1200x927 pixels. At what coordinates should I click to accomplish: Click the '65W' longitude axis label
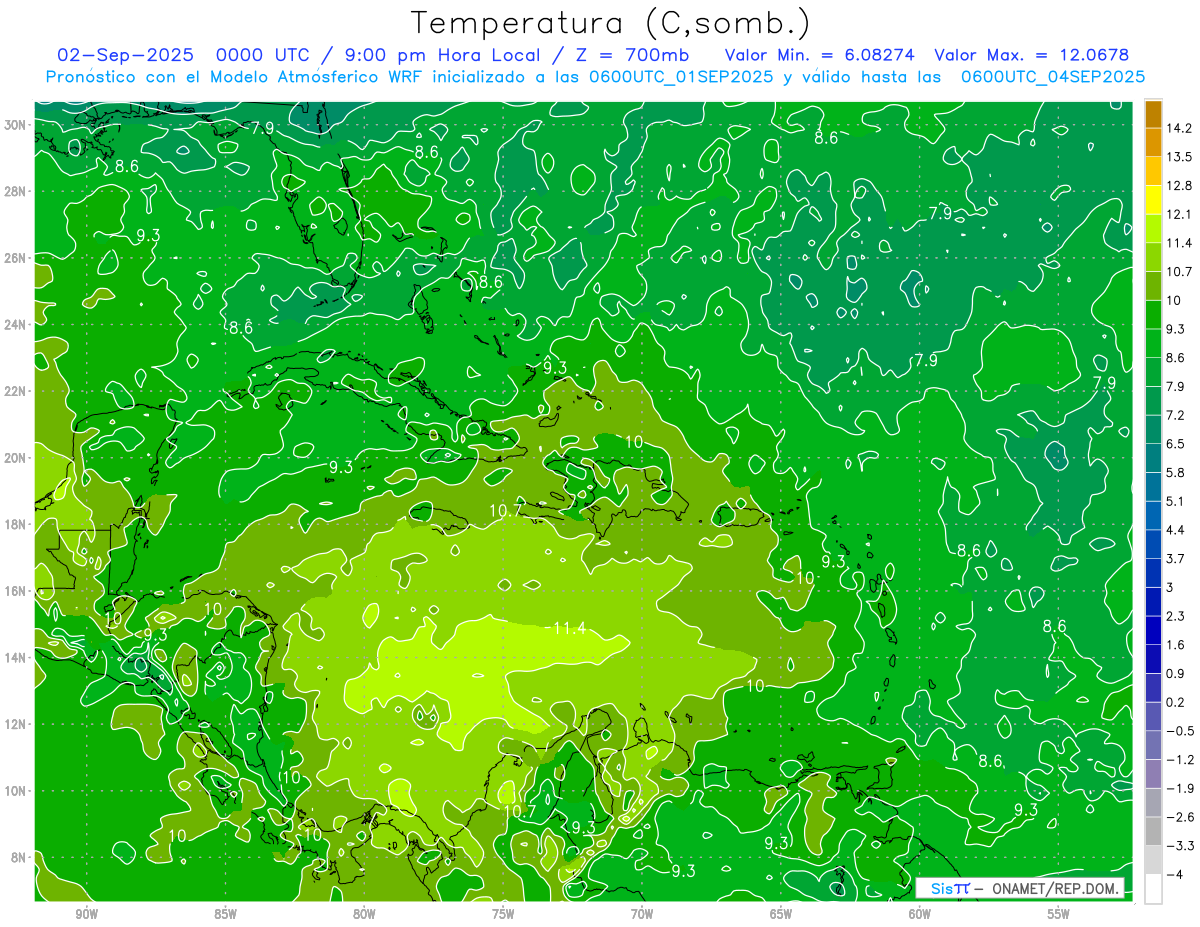(x=781, y=915)
